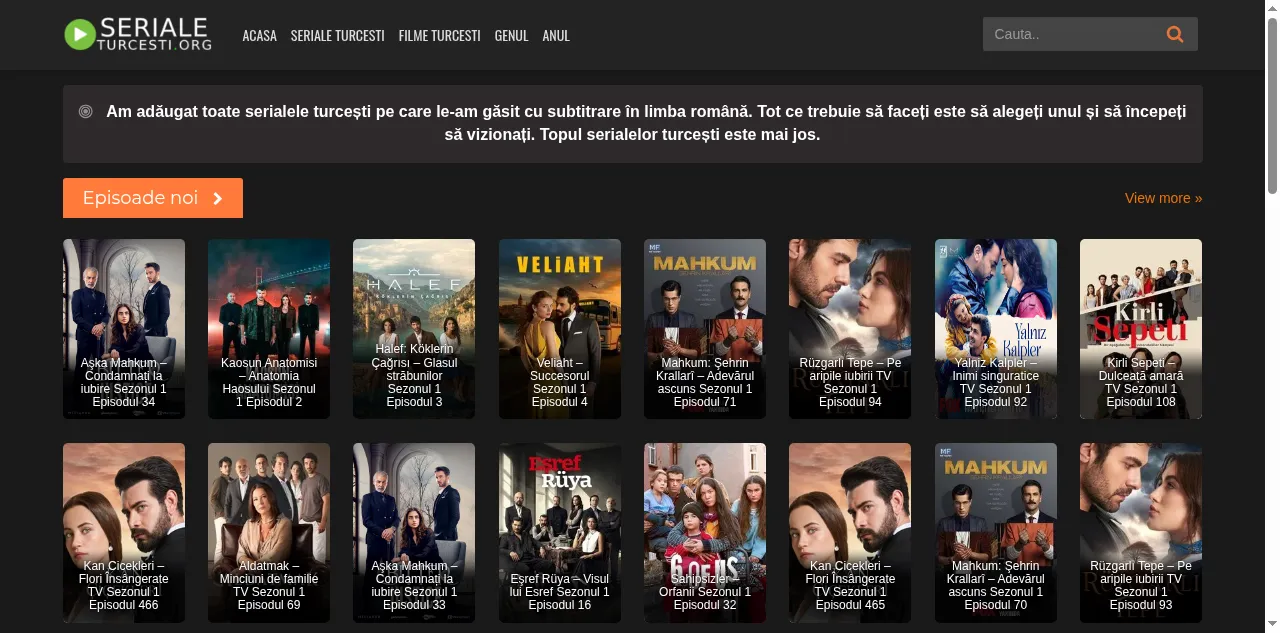Image resolution: width=1280 pixels, height=633 pixels.
Task: Open Rüzgarlı Tepe Episodul 94 card
Action: pyautogui.click(x=850, y=329)
